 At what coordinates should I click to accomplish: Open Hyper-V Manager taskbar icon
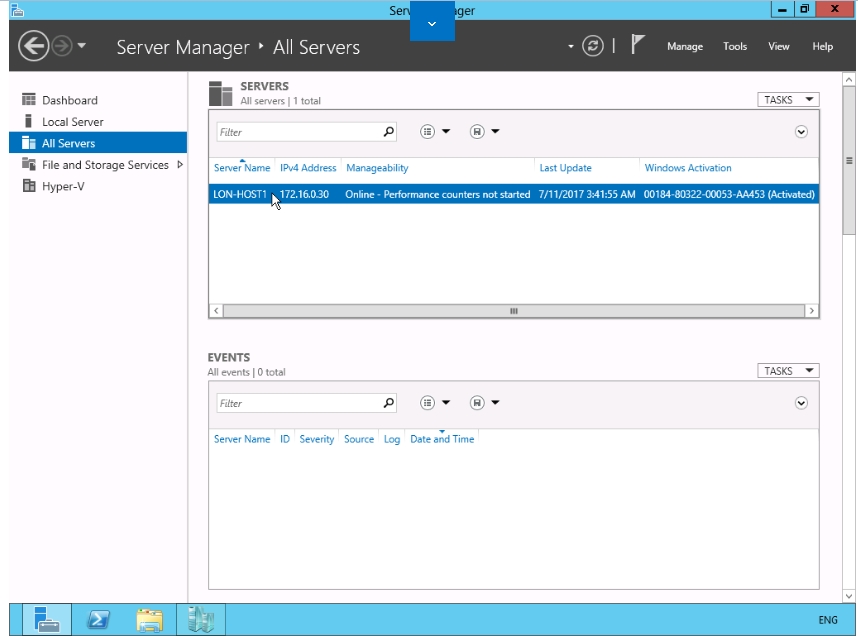coord(201,620)
